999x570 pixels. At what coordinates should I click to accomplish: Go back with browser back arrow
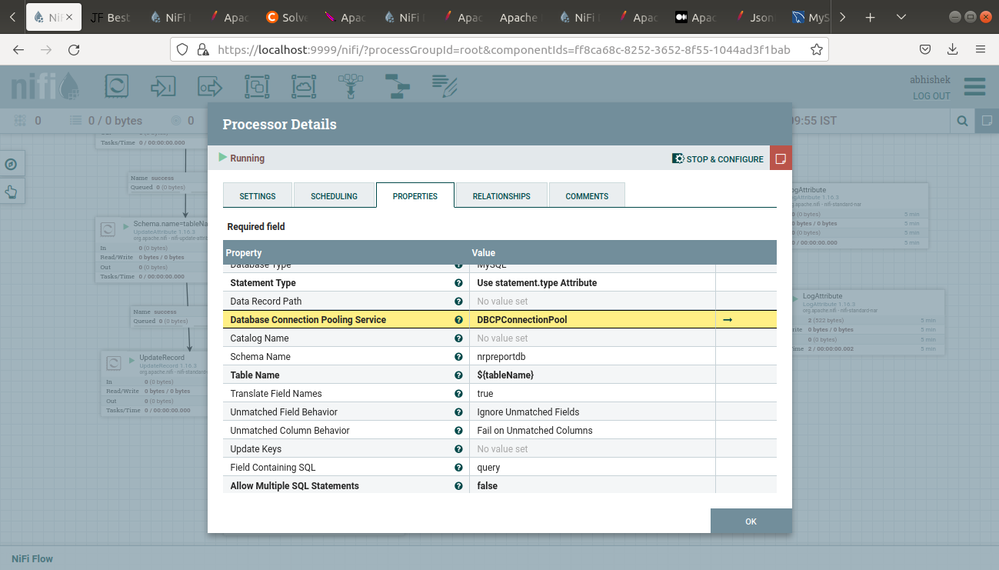tap(18, 50)
